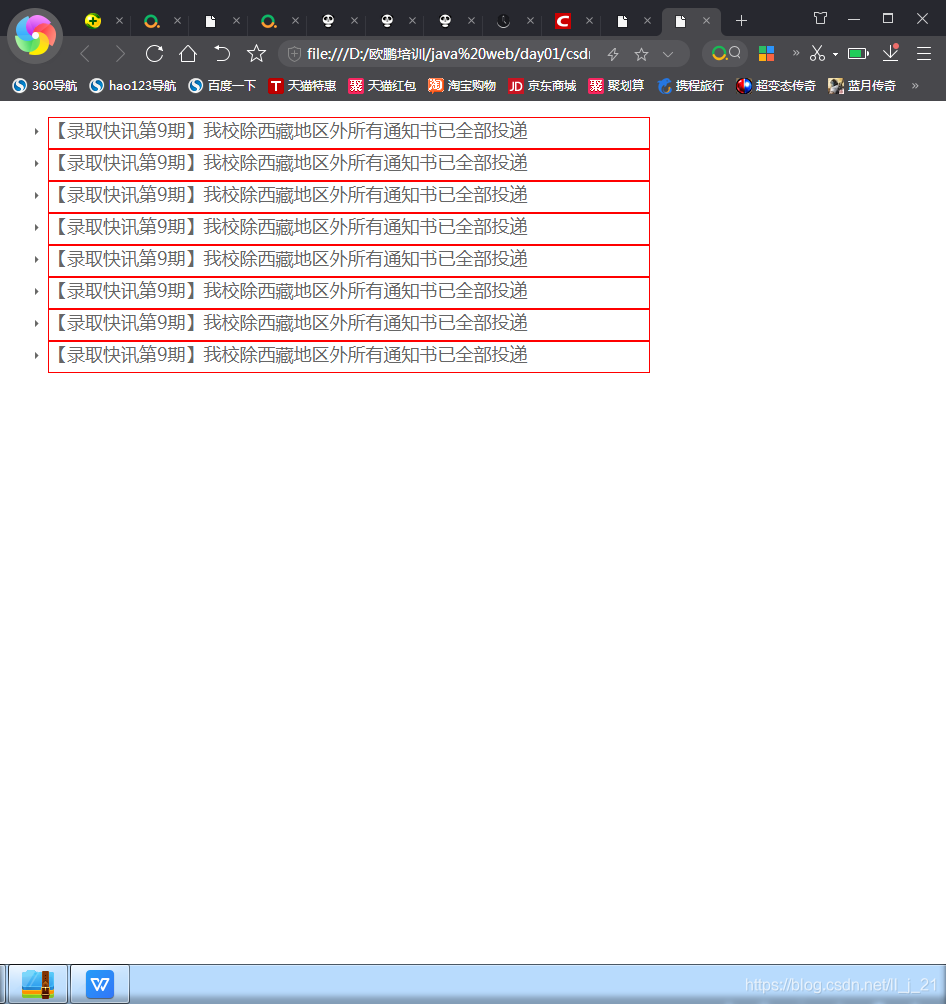The image size is (946, 1004).
Task: Open screenshot tool dropdown arrow
Action: (x=835, y=55)
